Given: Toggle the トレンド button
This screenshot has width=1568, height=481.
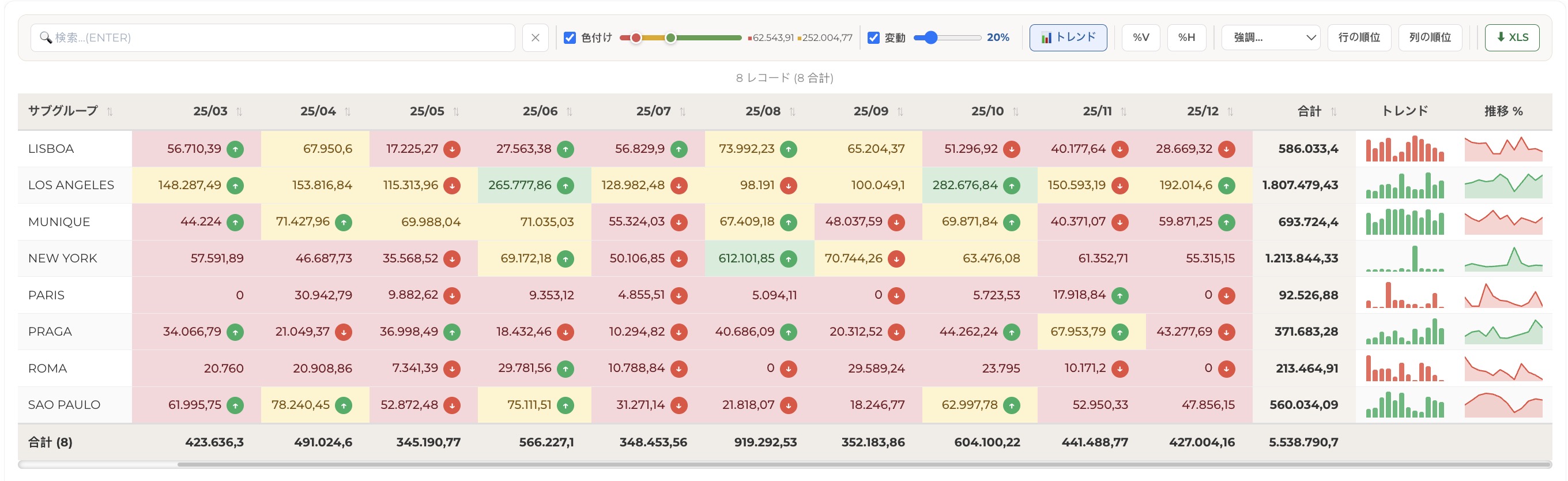Looking at the screenshot, I should (1068, 37).
